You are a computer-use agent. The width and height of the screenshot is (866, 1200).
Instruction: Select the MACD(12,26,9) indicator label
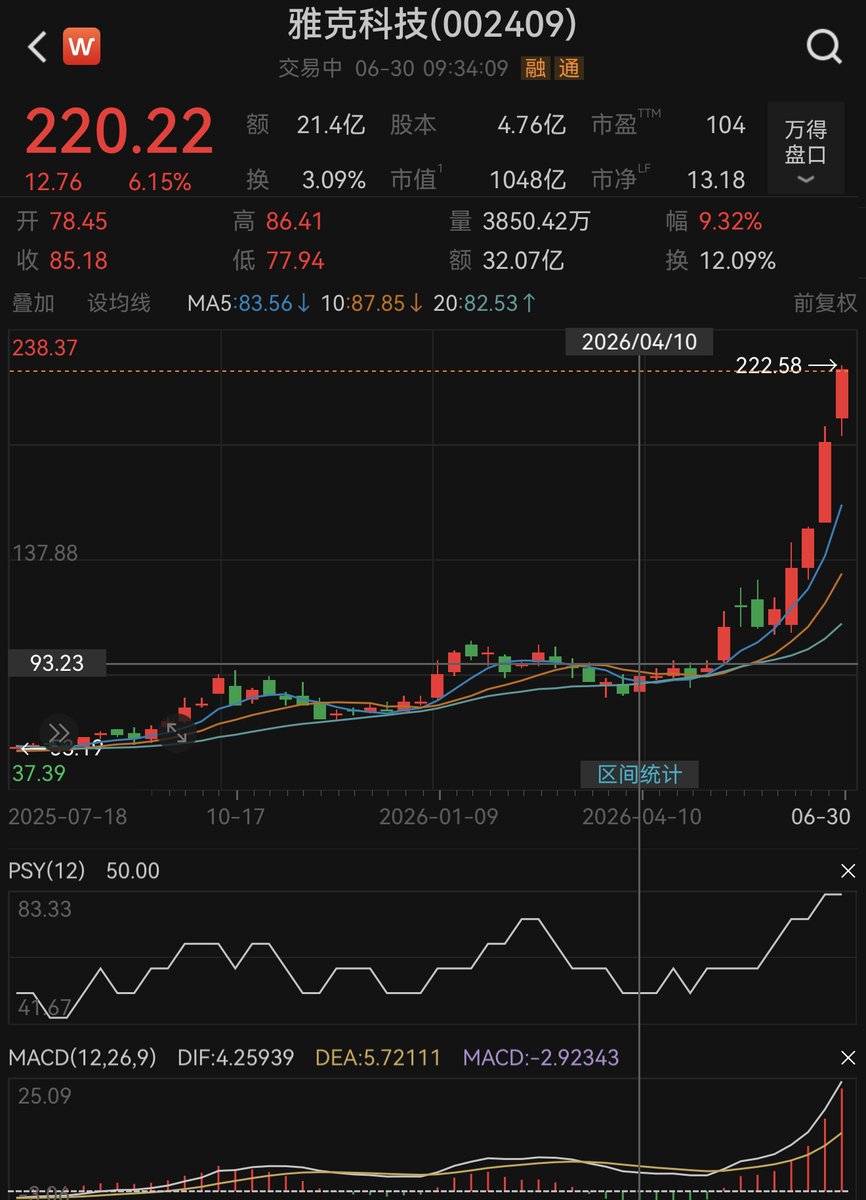(82, 1057)
